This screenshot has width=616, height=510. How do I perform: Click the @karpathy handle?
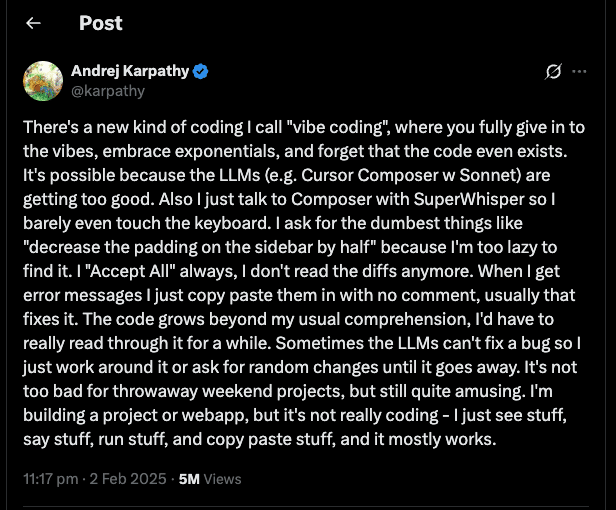click(108, 91)
